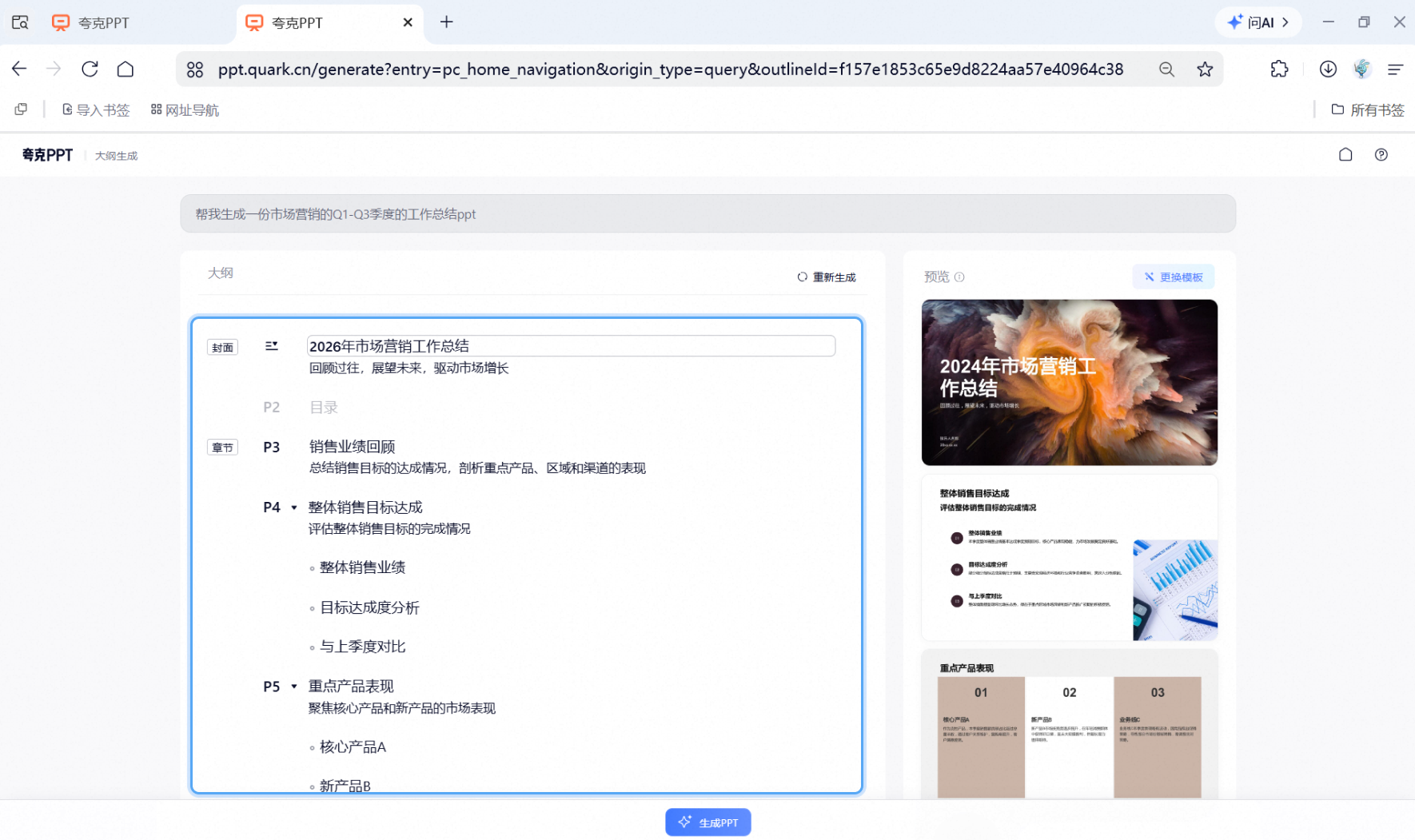Open the help question mark icon
The height and width of the screenshot is (840, 1415).
pos(1381,155)
